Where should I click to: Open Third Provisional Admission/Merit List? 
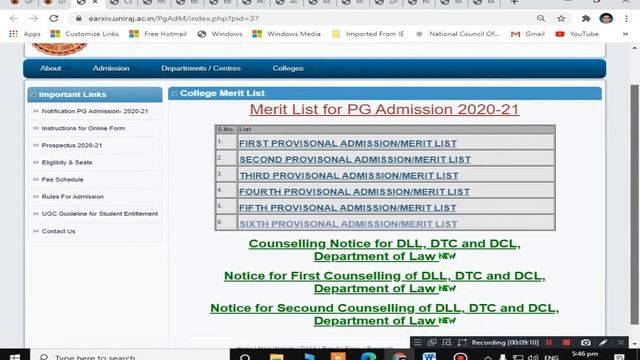[349, 176]
